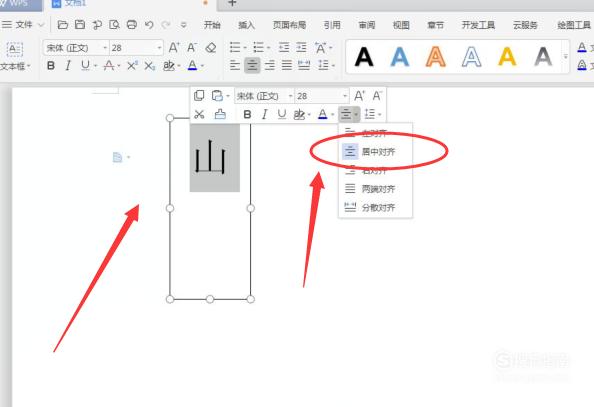Screen dimensions: 594x407
Task: Click ribbon align right icon
Action: (x=270, y=66)
